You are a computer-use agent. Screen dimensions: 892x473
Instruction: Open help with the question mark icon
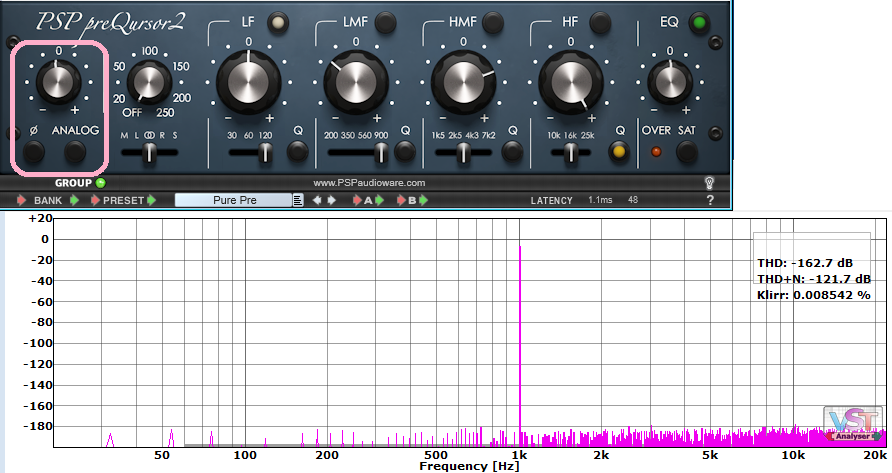click(710, 200)
